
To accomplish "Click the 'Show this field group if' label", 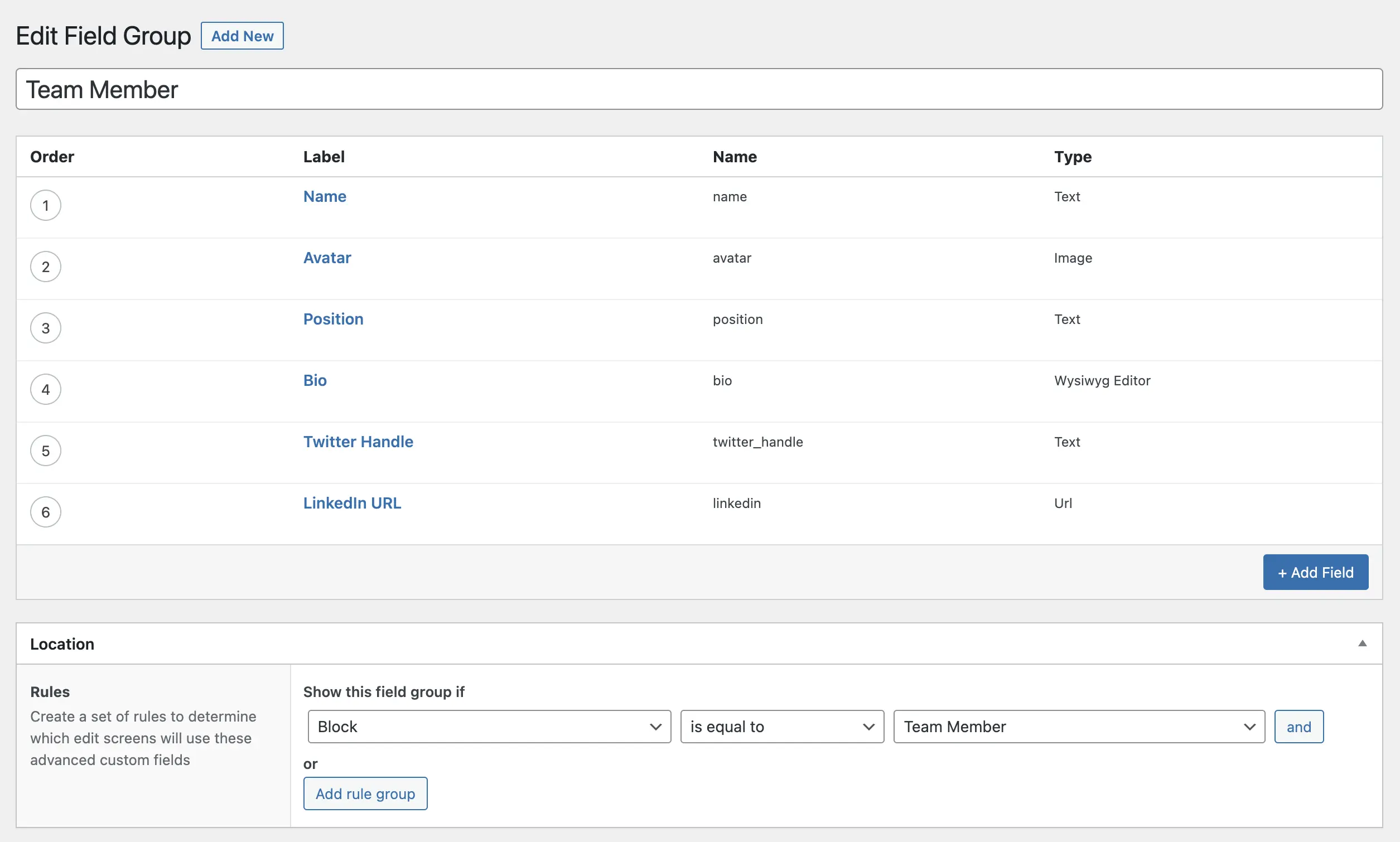I will tap(384, 691).
